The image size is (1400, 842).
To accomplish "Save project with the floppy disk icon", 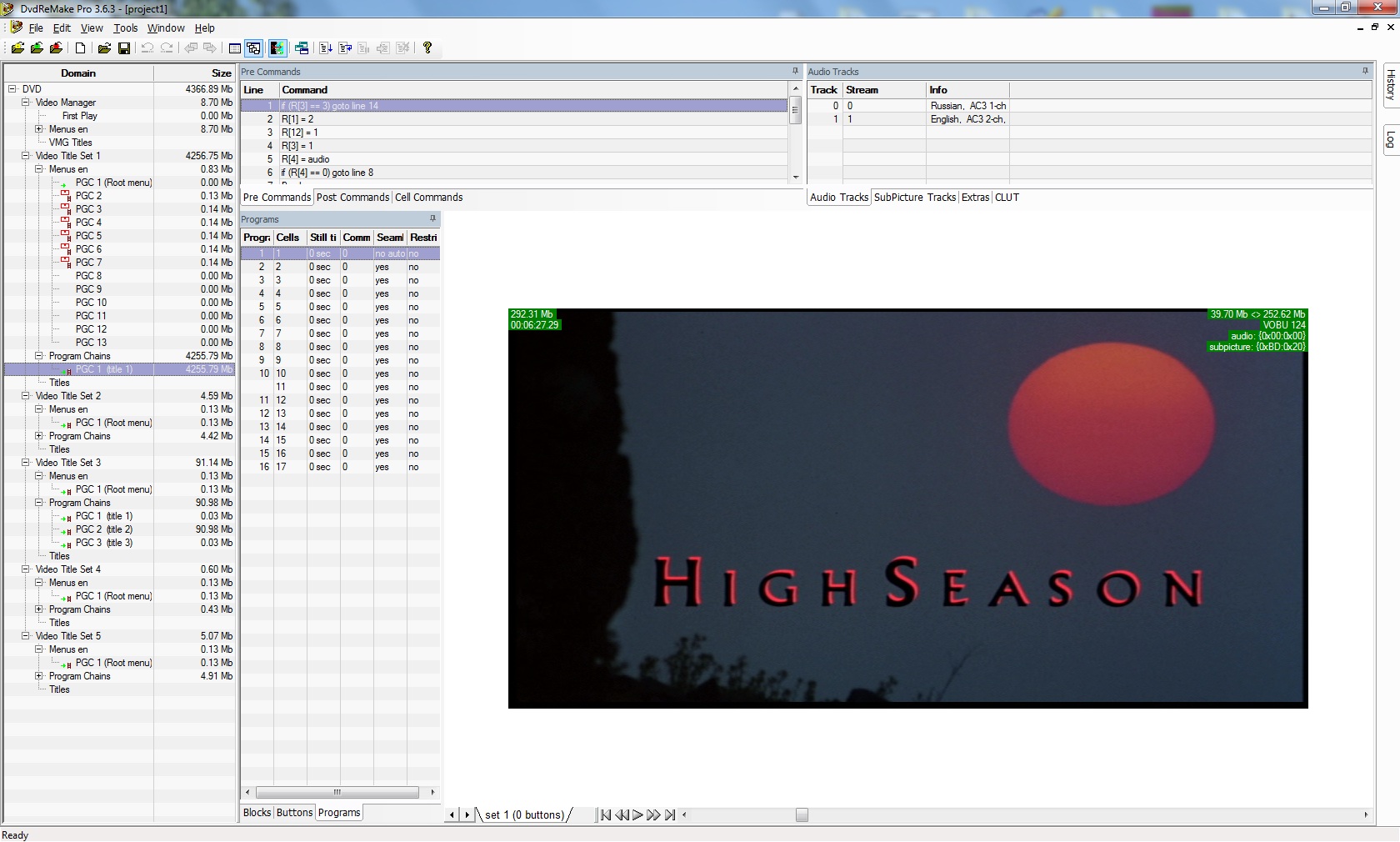I will [123, 48].
